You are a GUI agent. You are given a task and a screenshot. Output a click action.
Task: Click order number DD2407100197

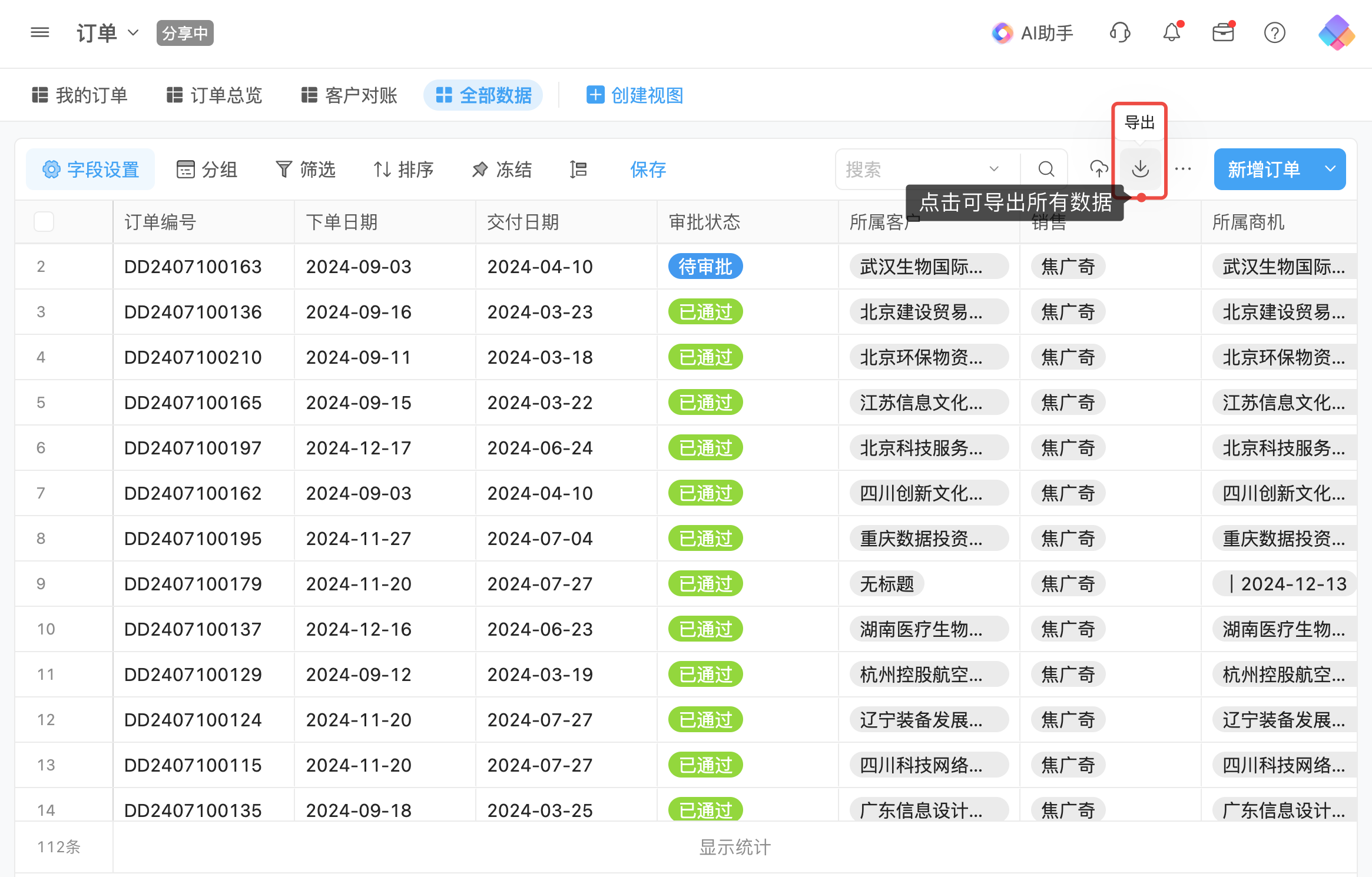tap(193, 448)
